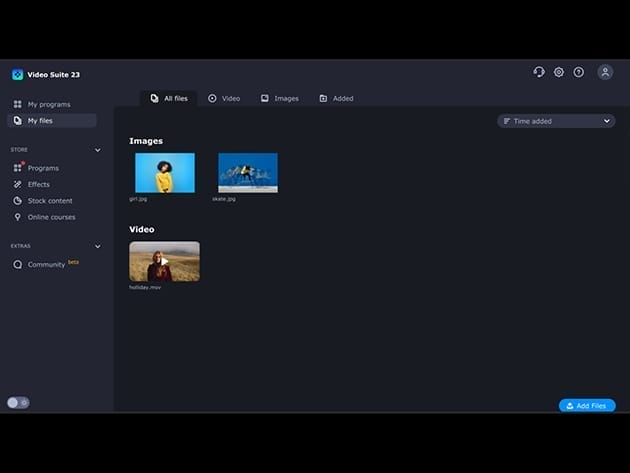This screenshot has width=630, height=473.
Task: Click the Video Suite 23 logo
Action: click(17, 74)
